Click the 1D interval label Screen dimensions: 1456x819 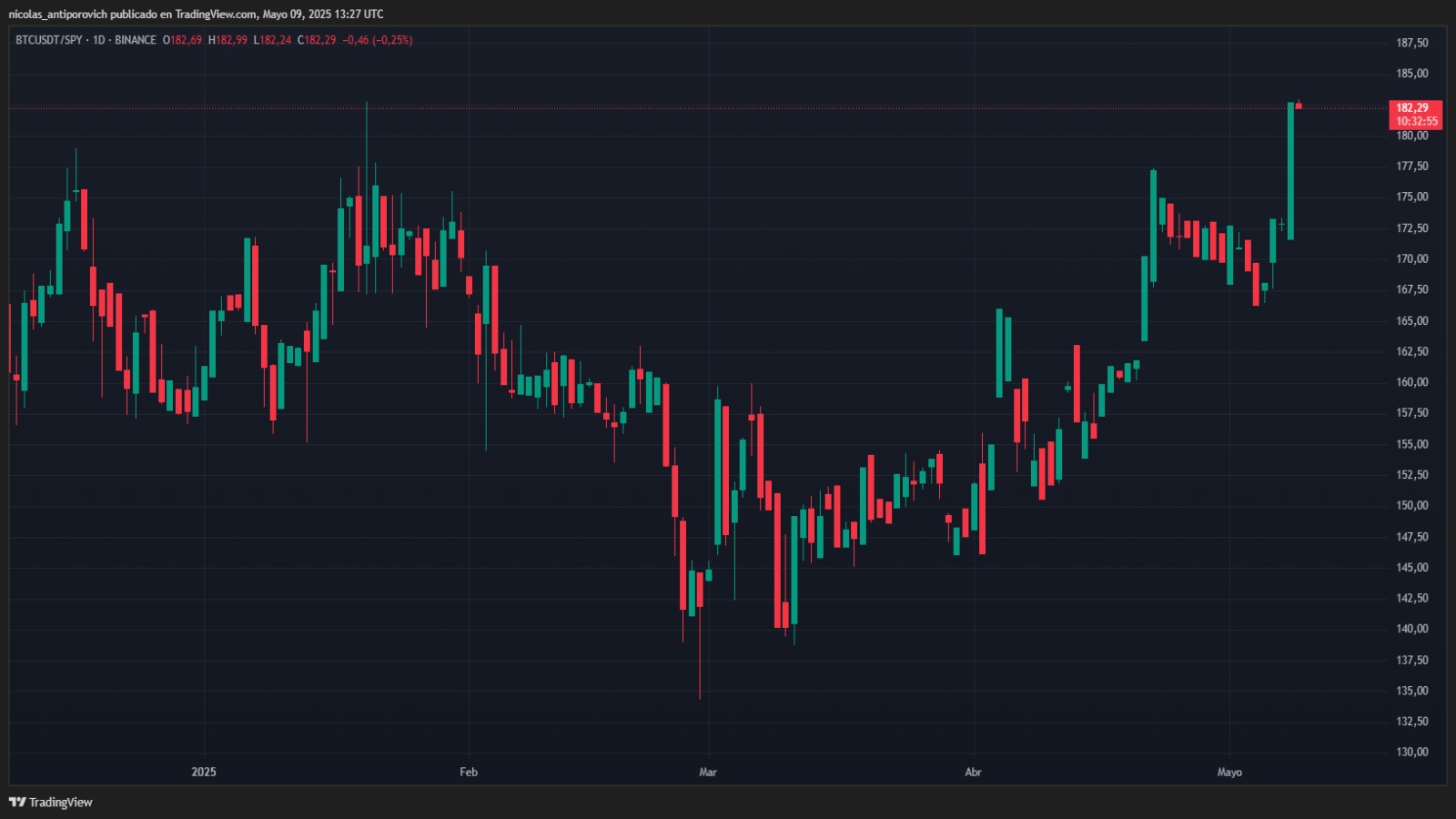[x=98, y=40]
